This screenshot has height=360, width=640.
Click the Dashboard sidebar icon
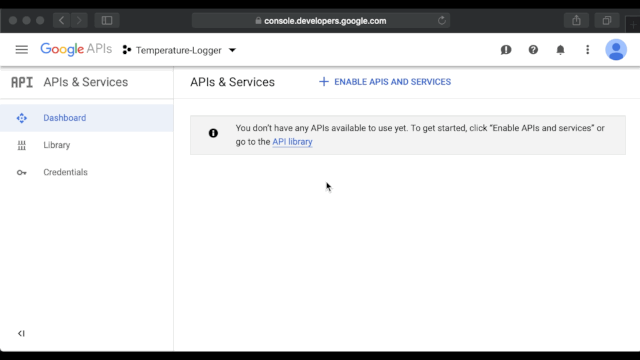22,118
